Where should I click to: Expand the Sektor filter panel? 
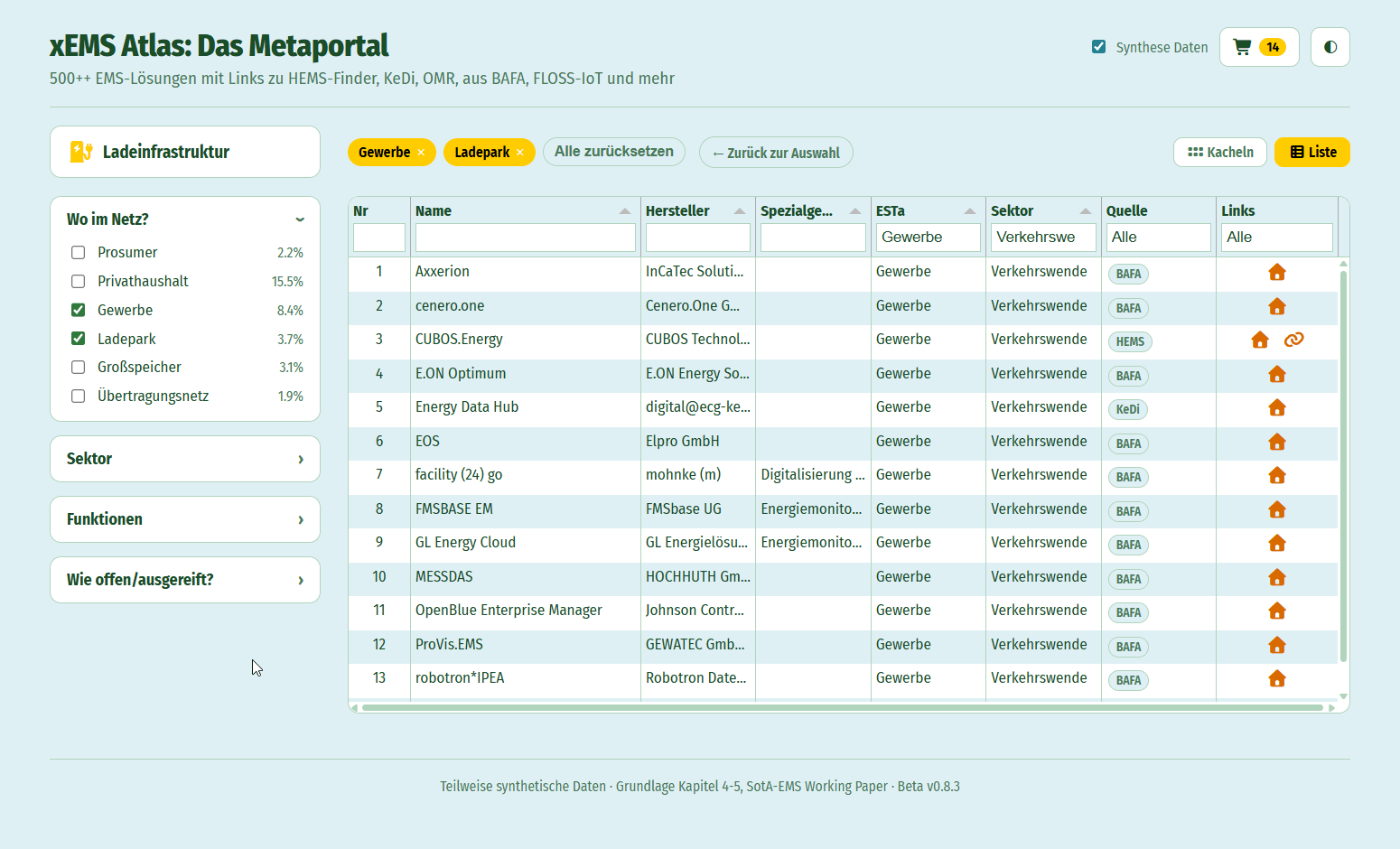185,459
